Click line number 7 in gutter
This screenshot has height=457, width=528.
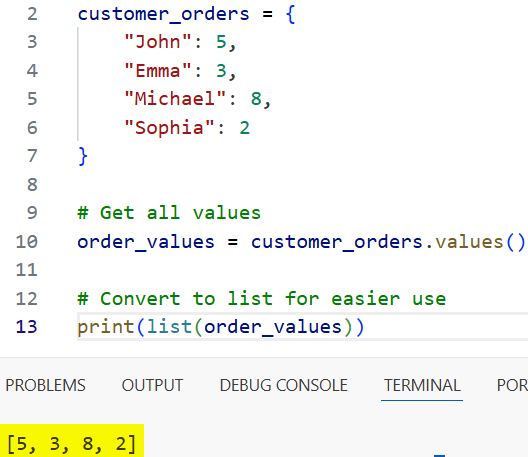tap(32, 156)
